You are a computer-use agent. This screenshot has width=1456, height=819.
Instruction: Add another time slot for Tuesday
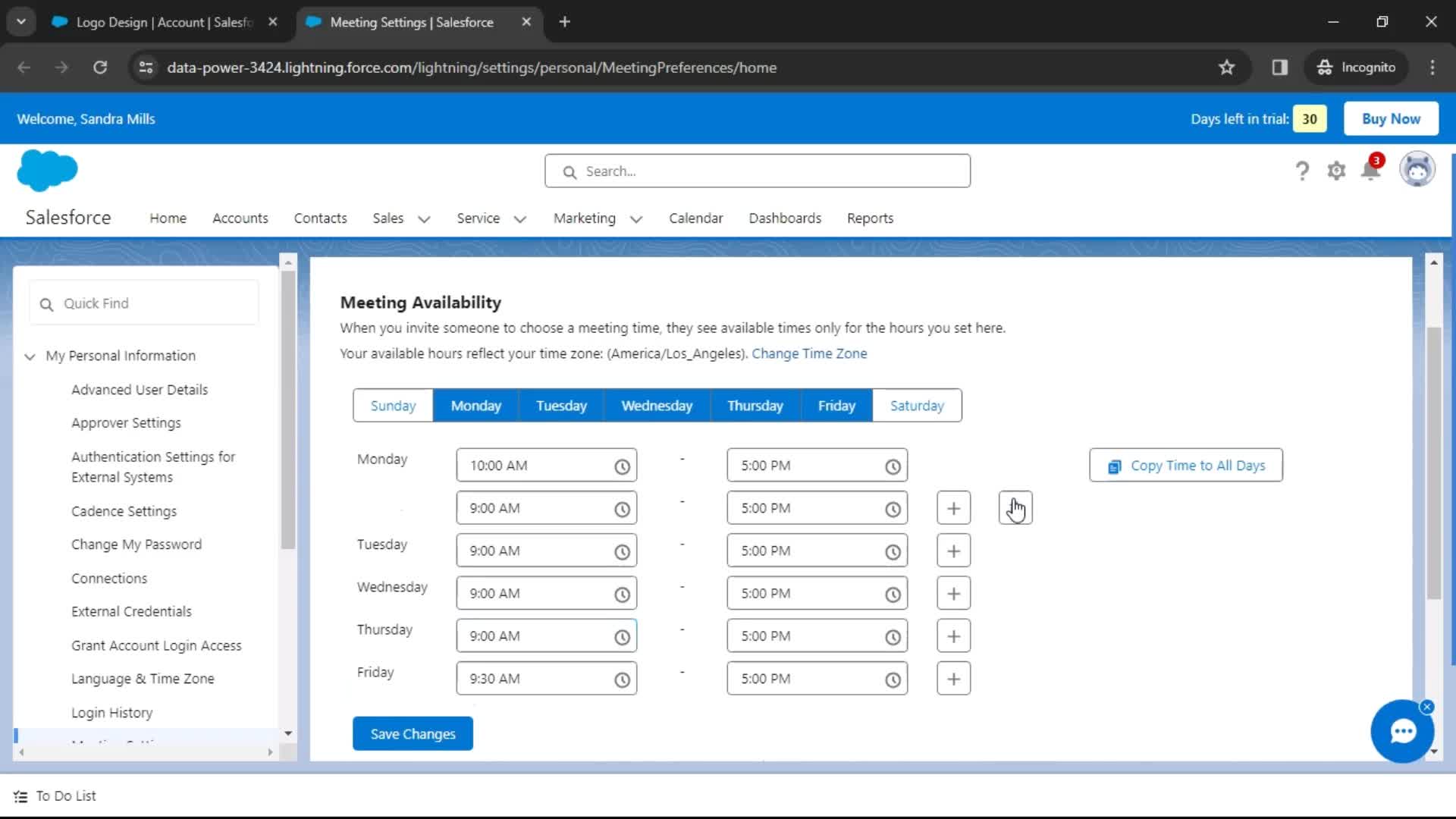[953, 551]
